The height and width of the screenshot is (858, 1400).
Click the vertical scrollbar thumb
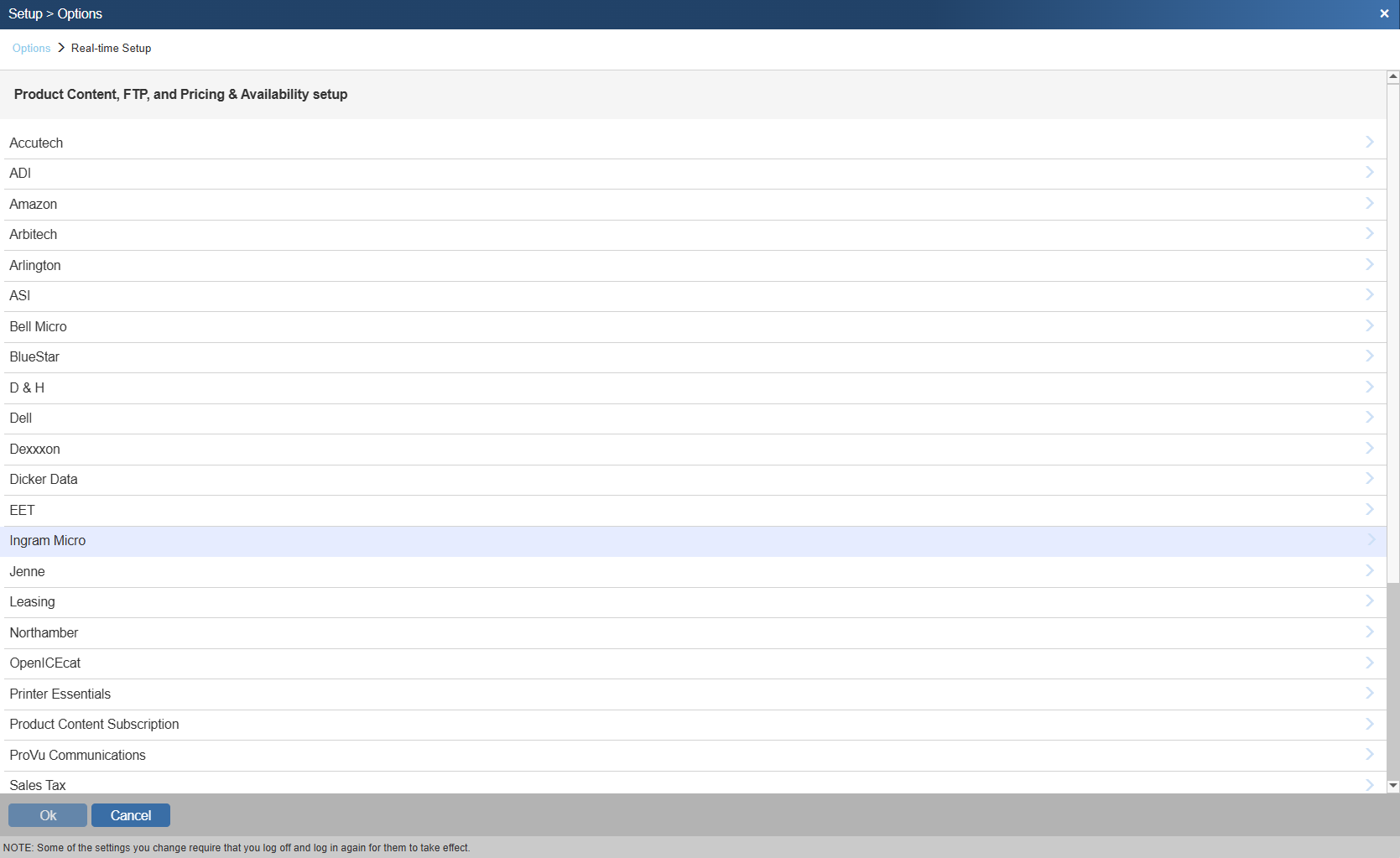[x=1393, y=333]
